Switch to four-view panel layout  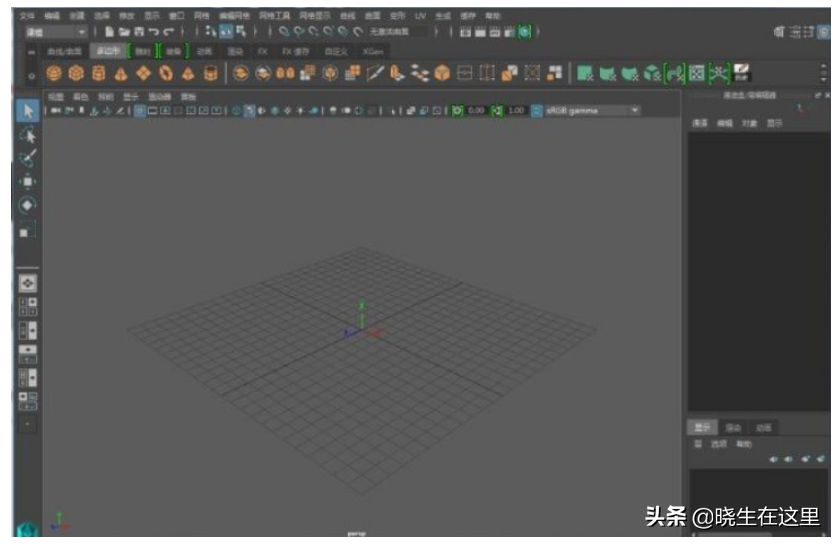(x=28, y=307)
